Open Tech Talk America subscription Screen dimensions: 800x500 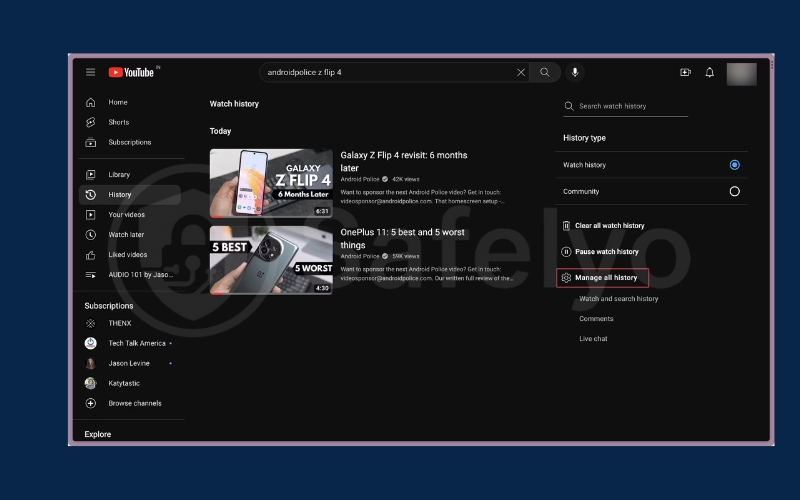click(x=137, y=343)
